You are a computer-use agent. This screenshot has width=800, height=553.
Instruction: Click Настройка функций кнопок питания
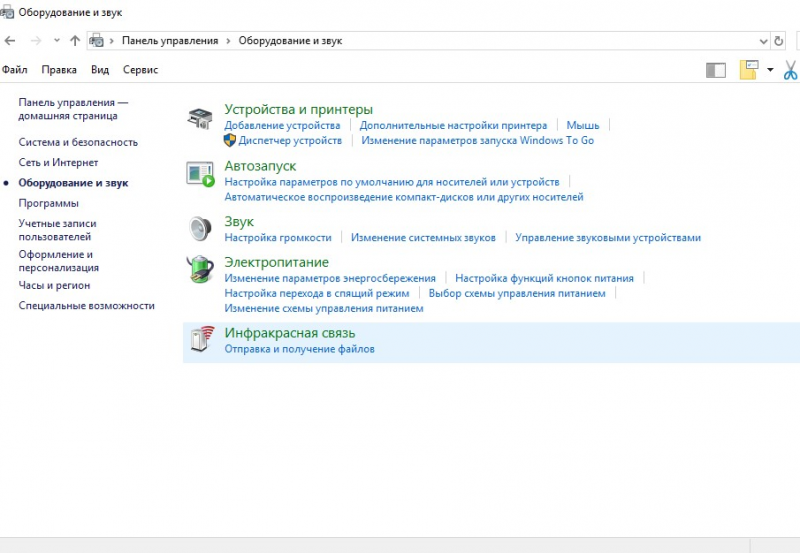click(x=544, y=278)
